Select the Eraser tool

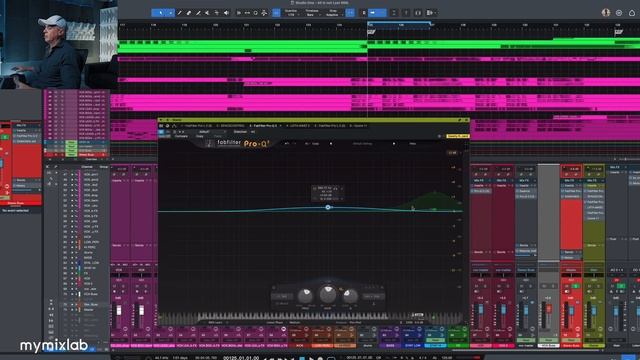coord(189,13)
